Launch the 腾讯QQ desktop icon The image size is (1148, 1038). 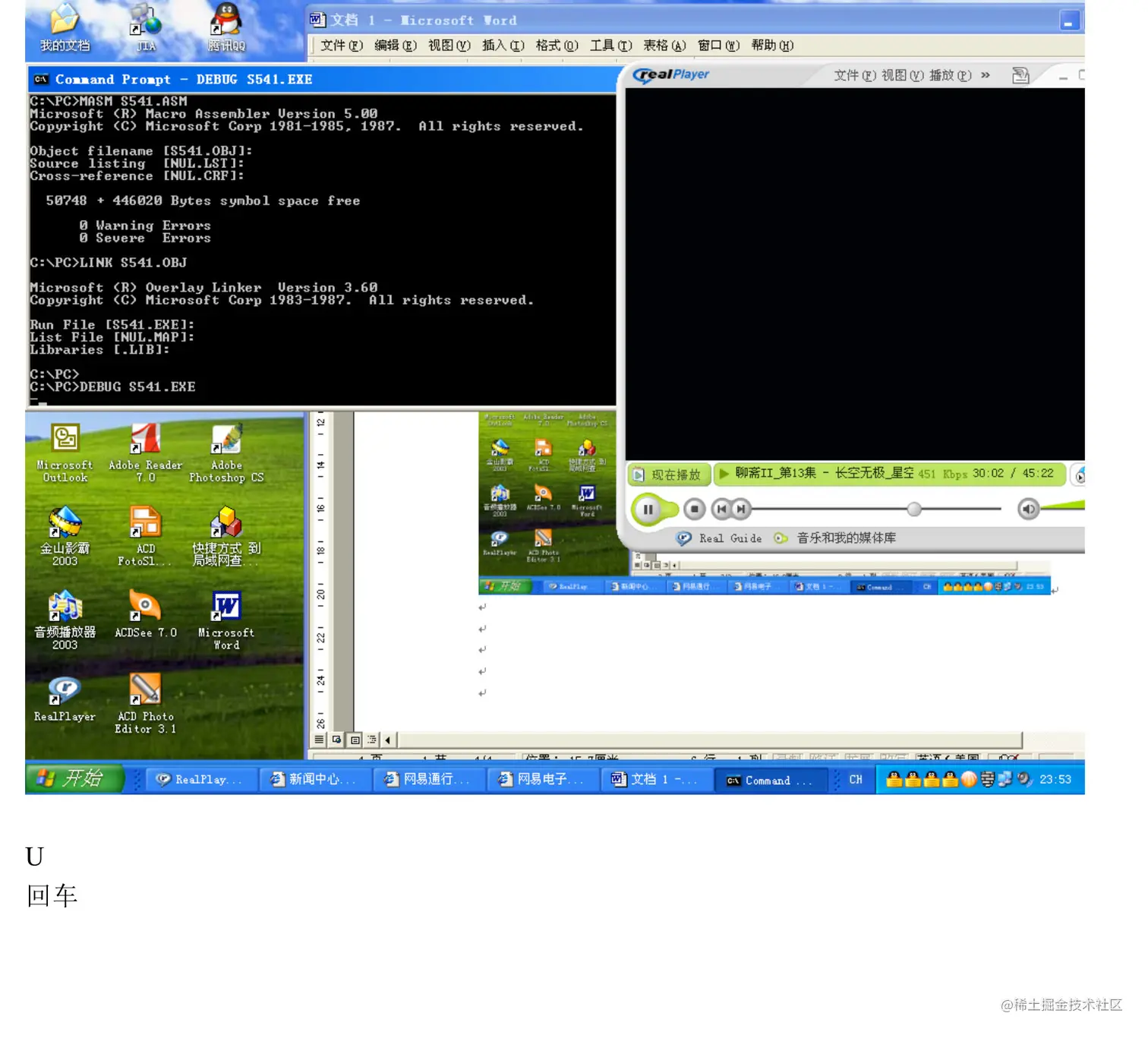point(226,29)
